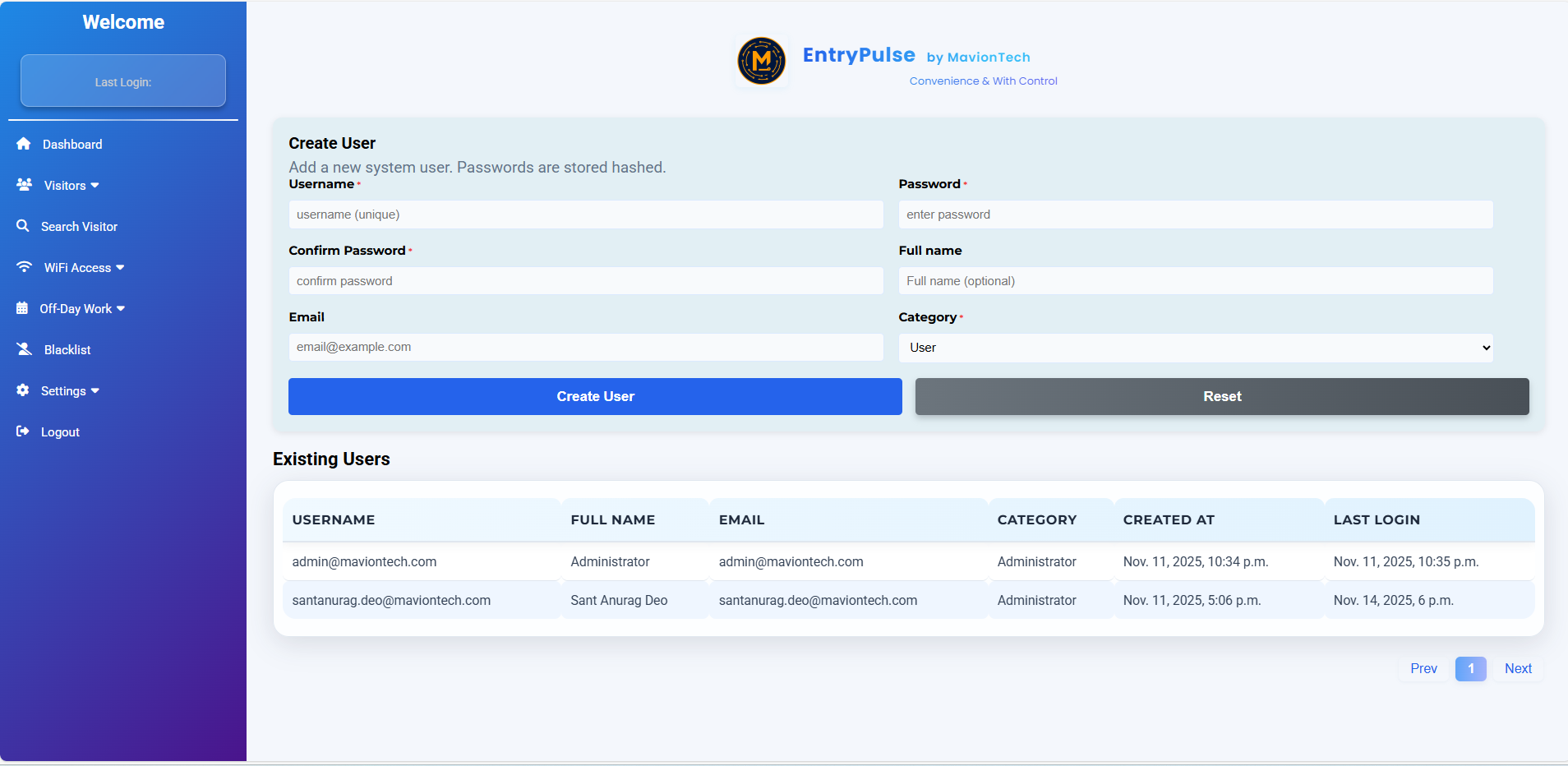The width and height of the screenshot is (1568, 766).
Task: Click the WiFi Access signal icon
Action: [x=25, y=267]
